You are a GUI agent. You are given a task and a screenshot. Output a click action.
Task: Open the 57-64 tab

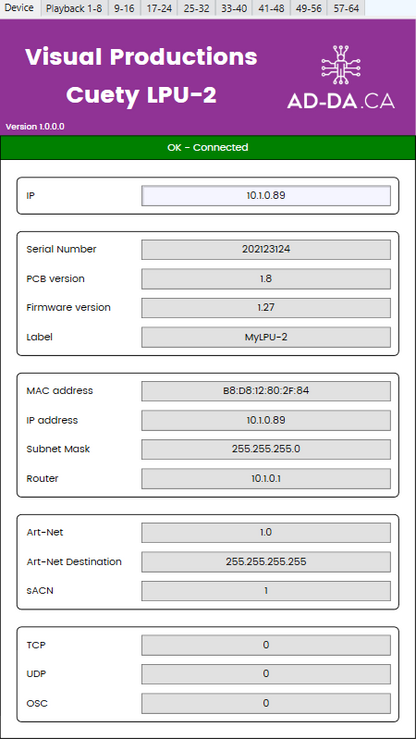tap(346, 9)
